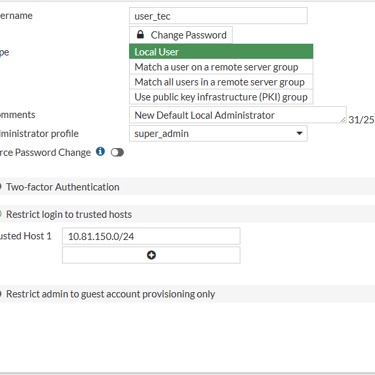
Task: Select the Local User type option
Action: click(x=221, y=52)
